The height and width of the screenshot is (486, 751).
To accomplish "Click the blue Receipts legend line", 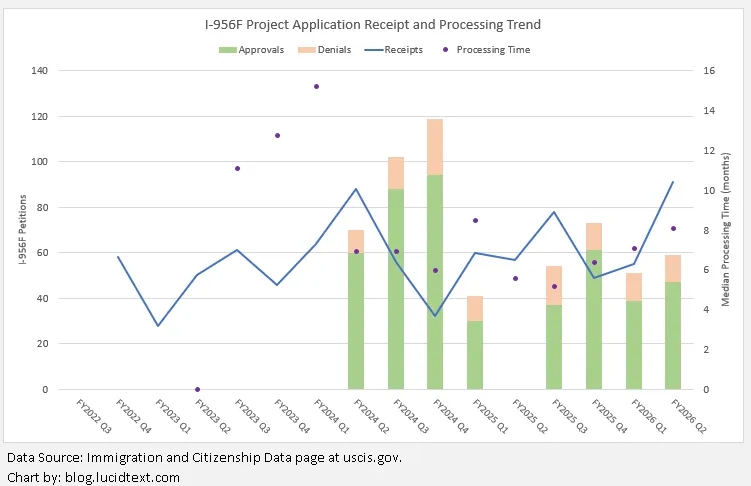I will point(374,50).
